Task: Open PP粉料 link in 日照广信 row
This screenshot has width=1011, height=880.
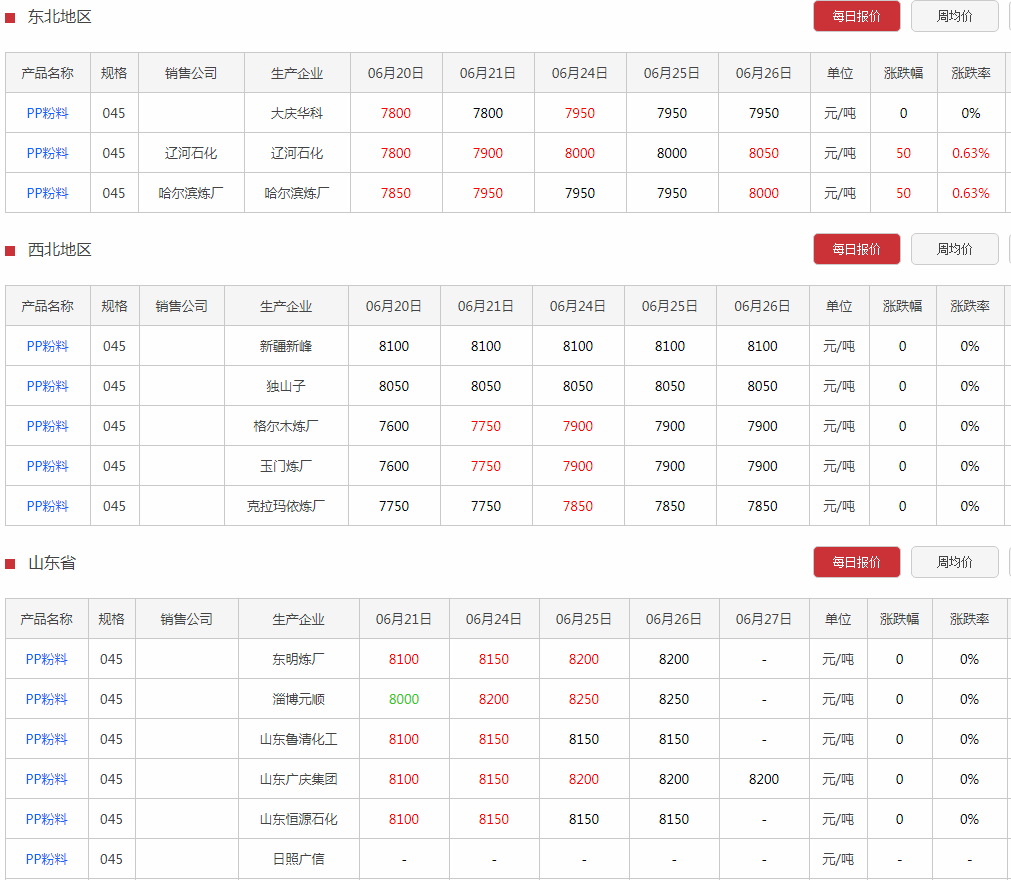Action: point(46,859)
